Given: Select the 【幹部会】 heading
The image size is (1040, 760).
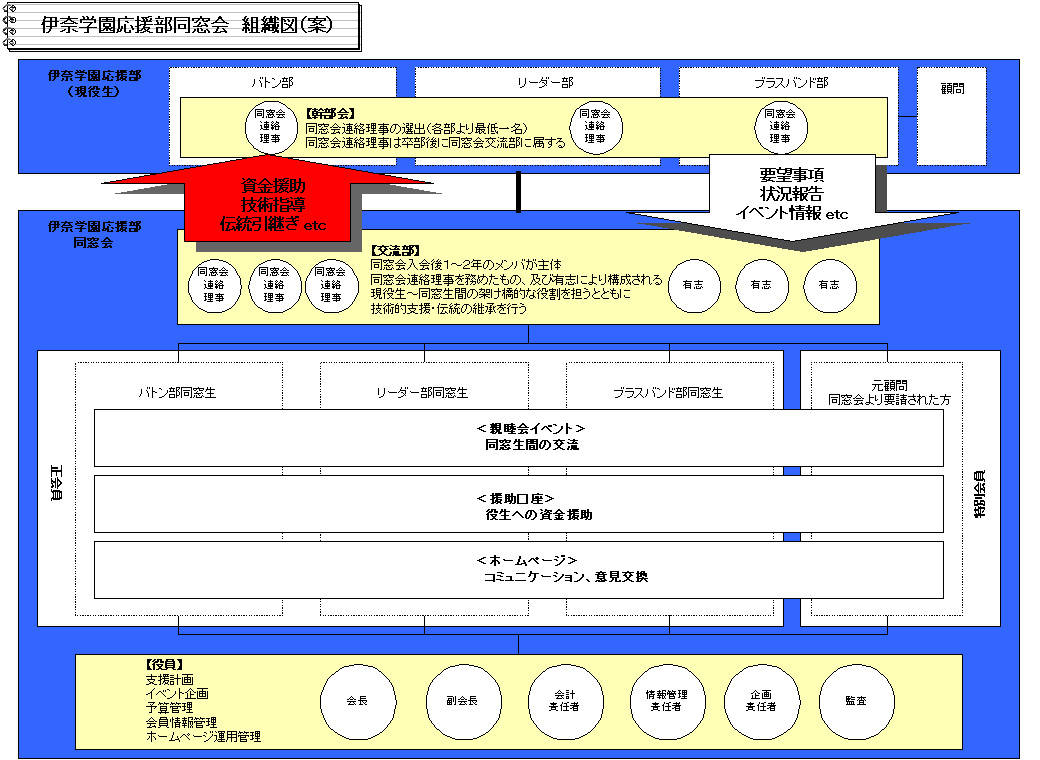Looking at the screenshot, I should pyautogui.click(x=330, y=113).
